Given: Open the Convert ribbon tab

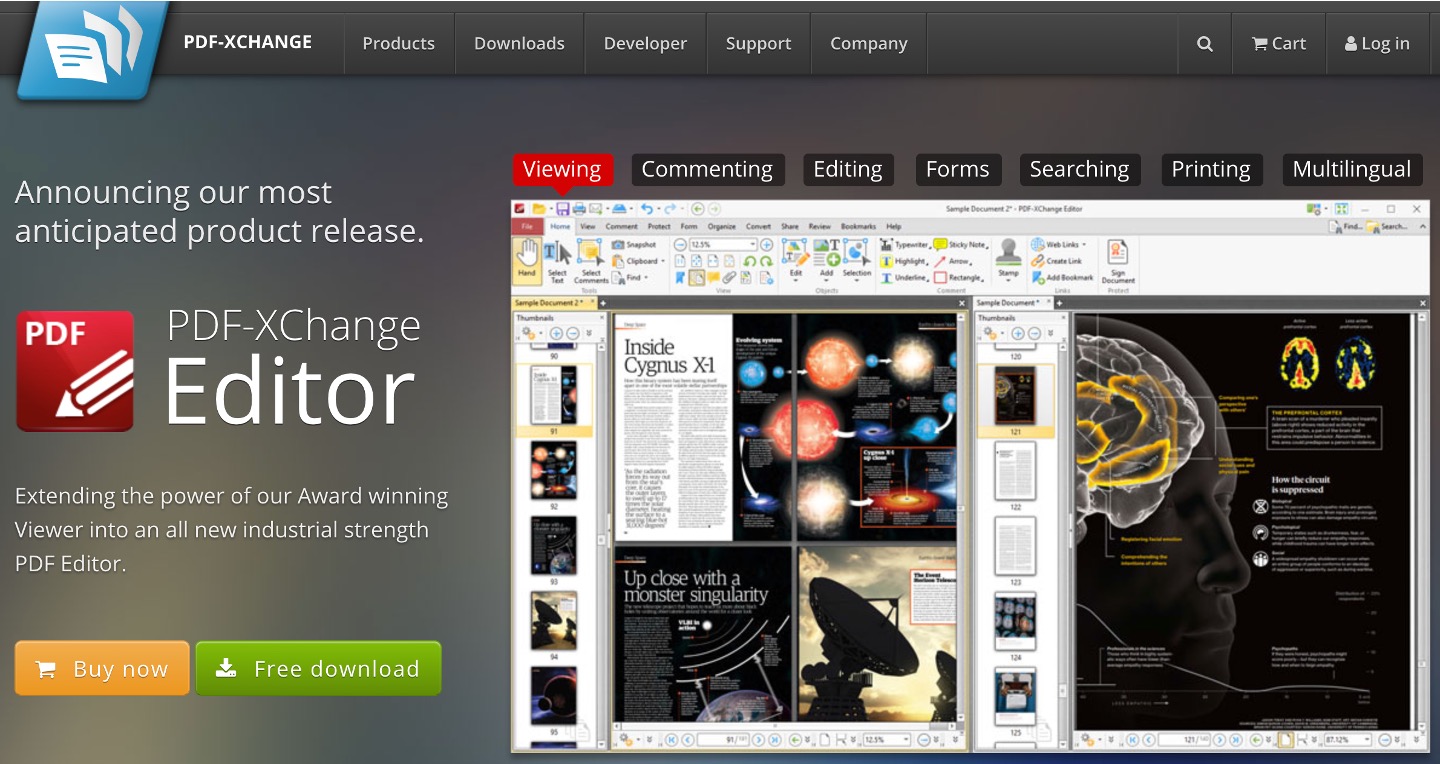Looking at the screenshot, I should click(758, 227).
